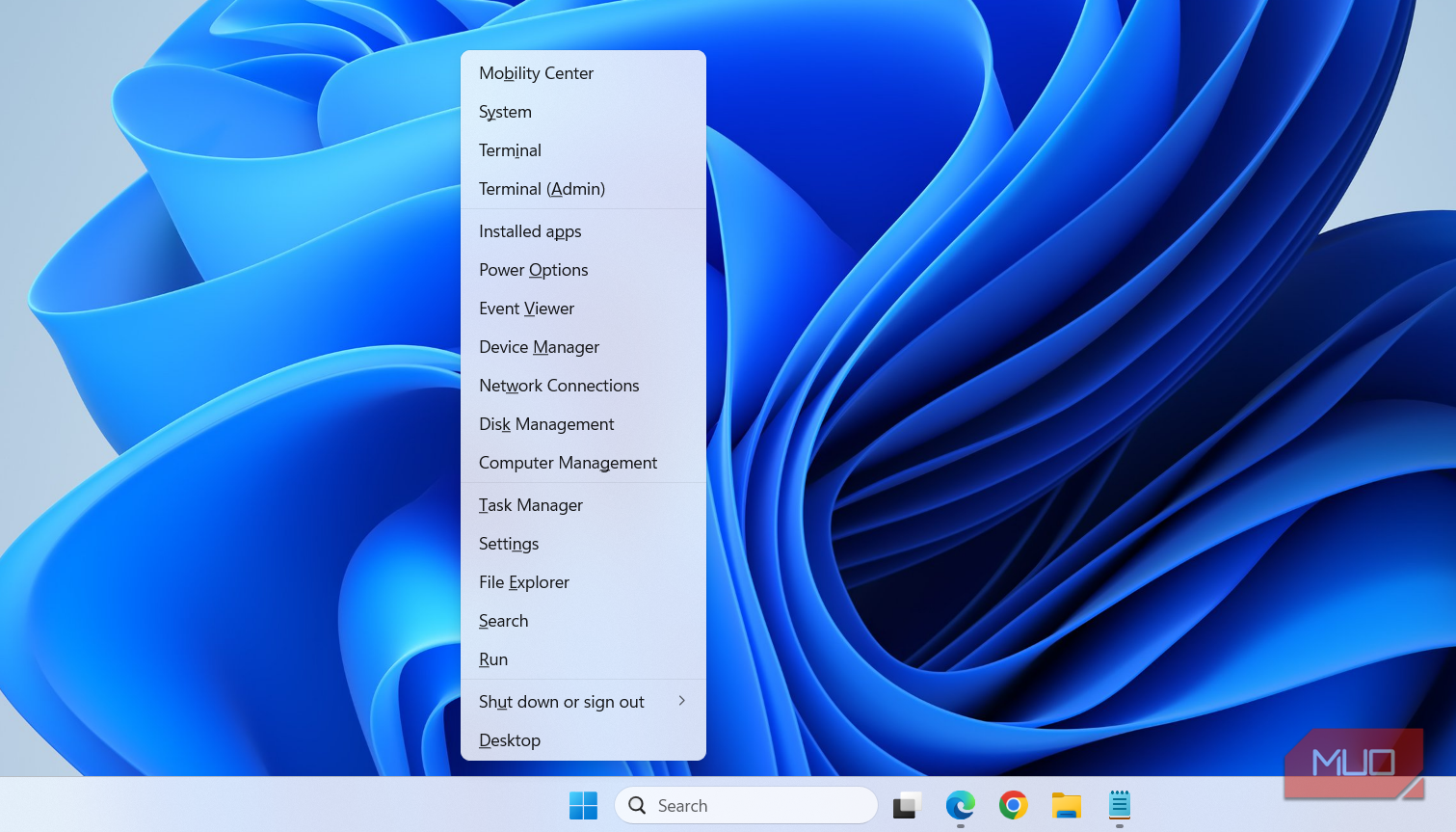Open Task View from the taskbar

coord(907,805)
